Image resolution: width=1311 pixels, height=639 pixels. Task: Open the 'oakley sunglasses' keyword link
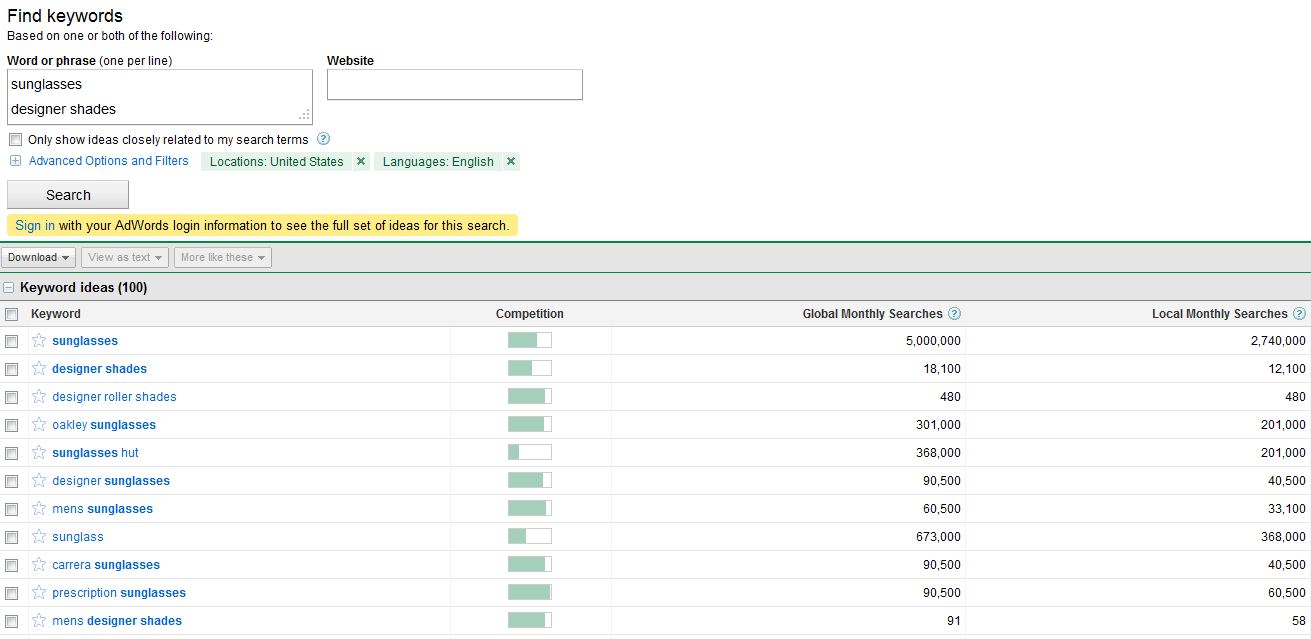pyautogui.click(x=104, y=425)
